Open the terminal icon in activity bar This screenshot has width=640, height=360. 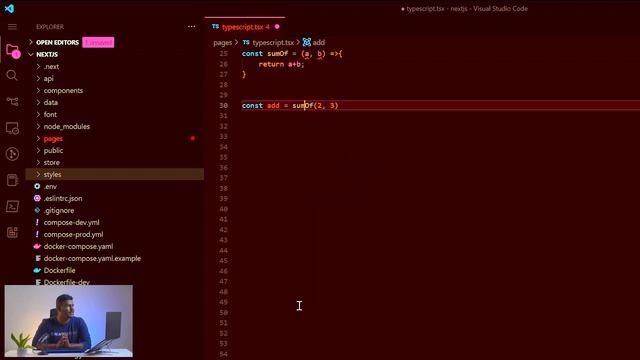(12, 206)
